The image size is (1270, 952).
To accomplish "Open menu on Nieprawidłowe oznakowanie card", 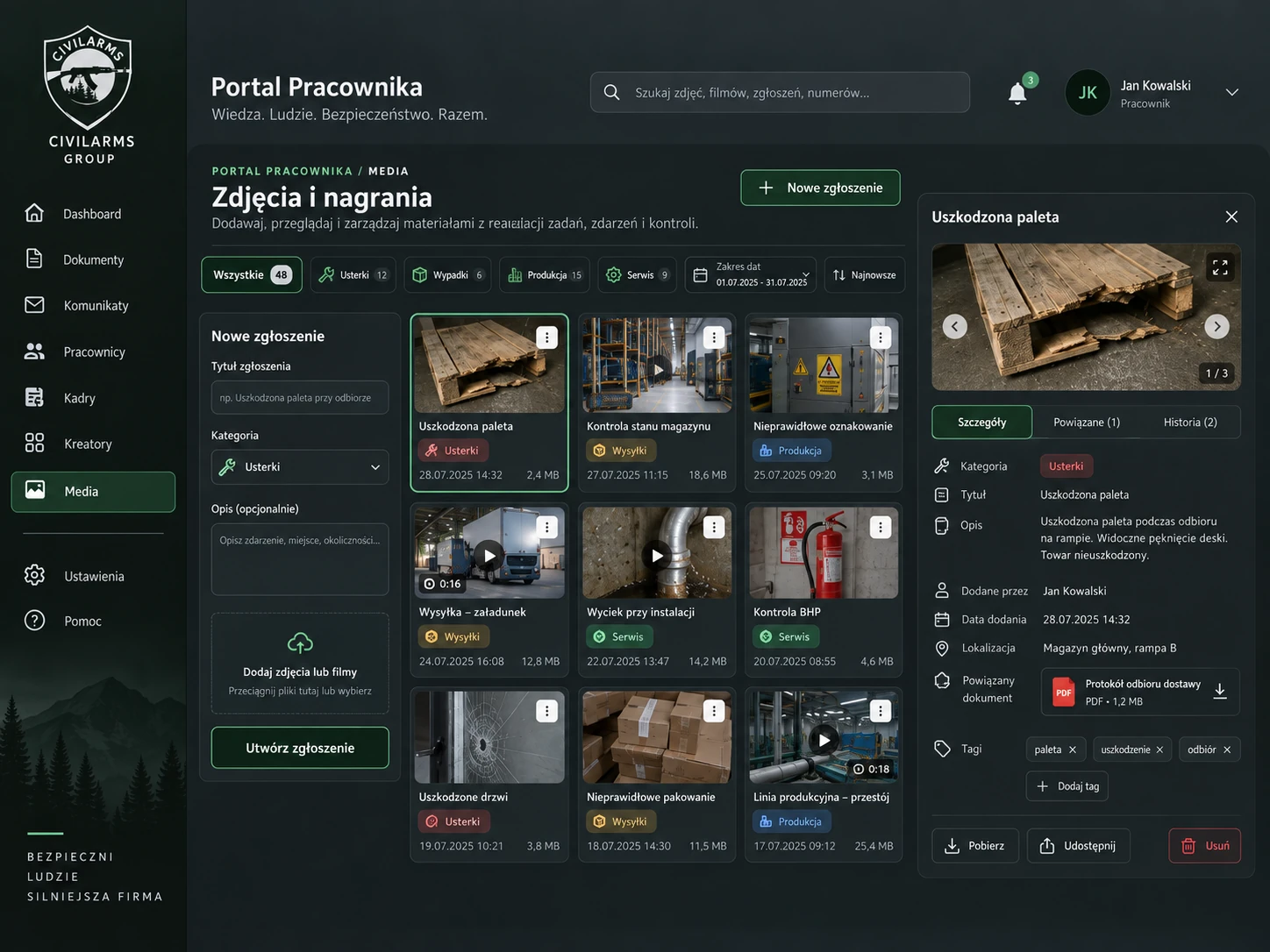I will click(x=881, y=337).
